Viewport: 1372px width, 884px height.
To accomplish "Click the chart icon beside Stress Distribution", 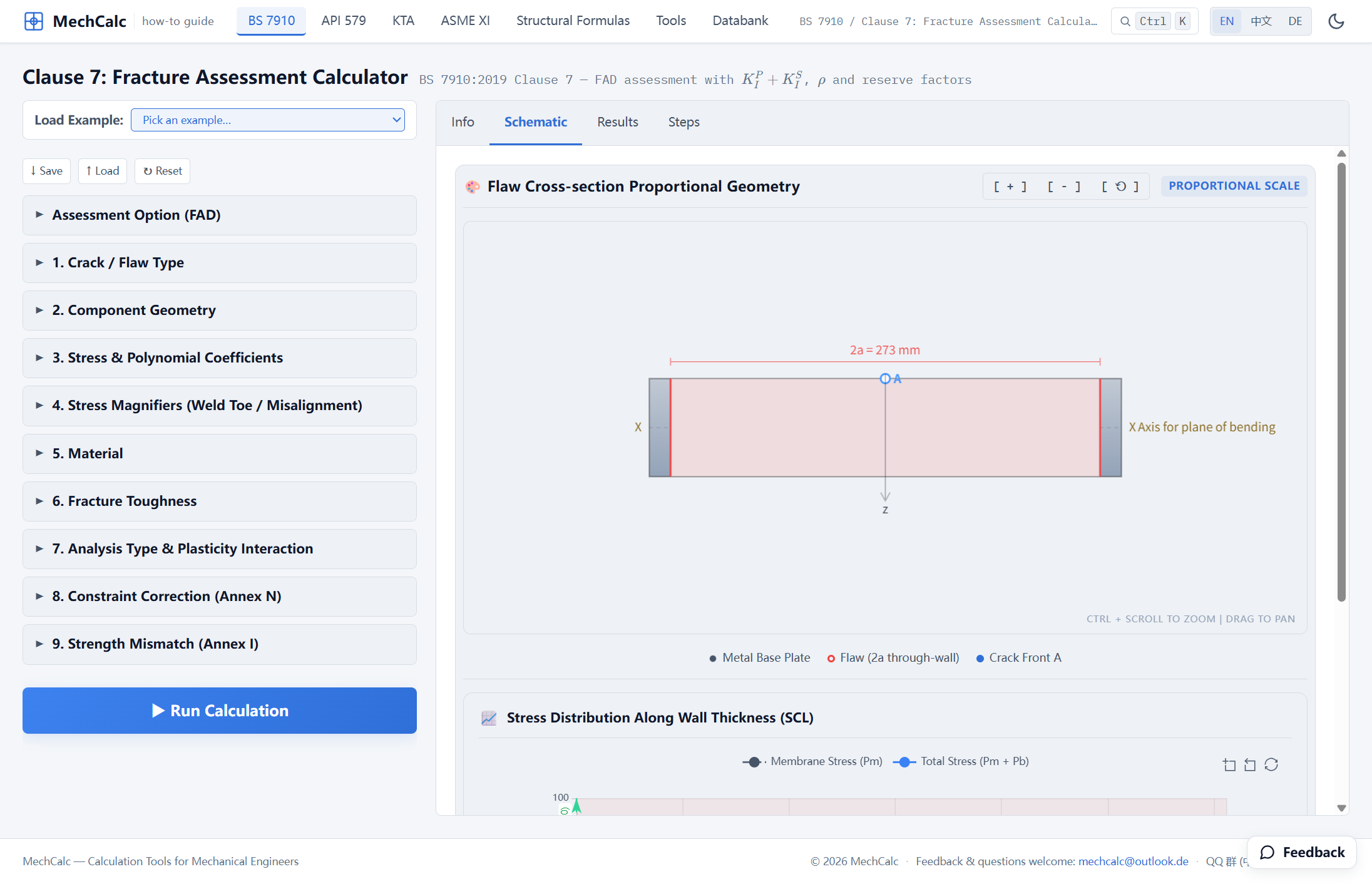I will pyautogui.click(x=489, y=718).
